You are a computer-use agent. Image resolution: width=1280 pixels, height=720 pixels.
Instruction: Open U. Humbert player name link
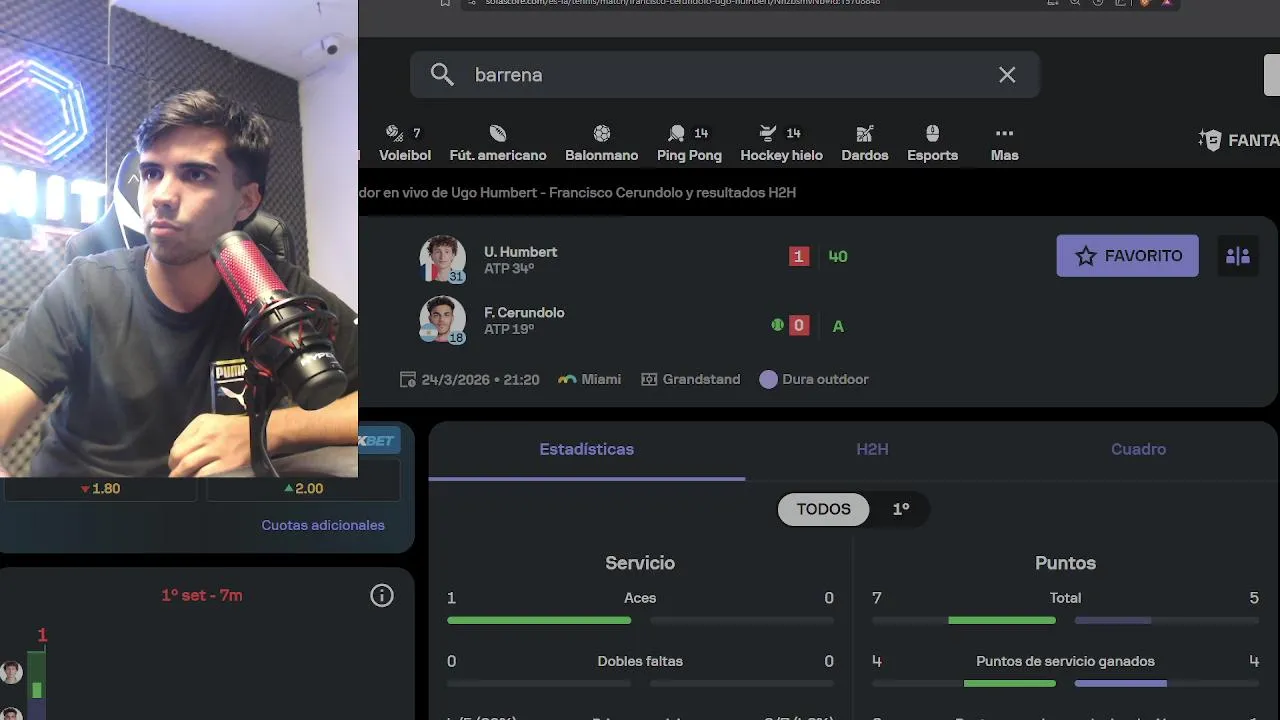point(520,252)
